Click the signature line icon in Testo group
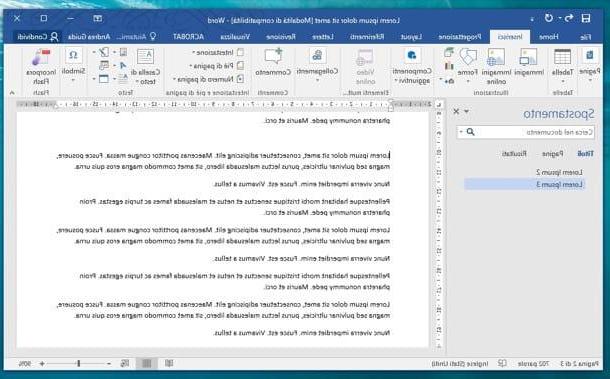This screenshot has height=379, width=610. click(104, 52)
